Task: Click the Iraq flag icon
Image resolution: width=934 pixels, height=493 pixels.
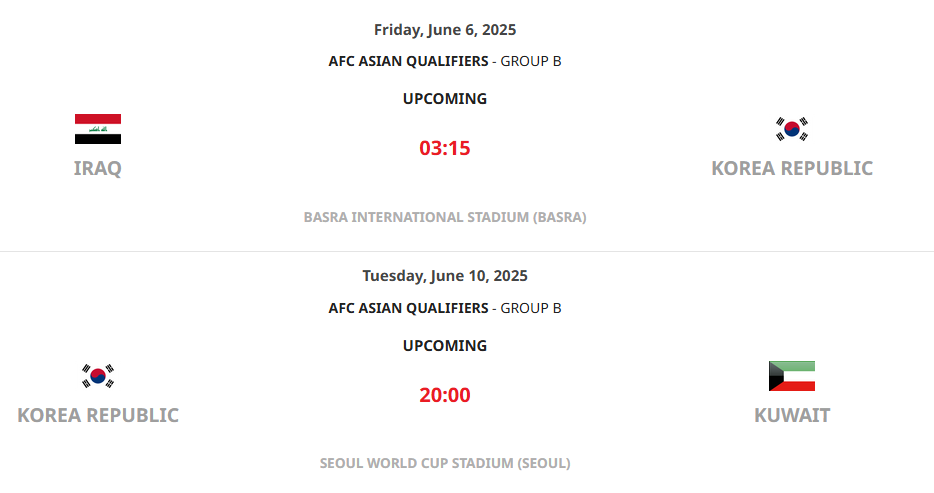Action: pos(98,129)
